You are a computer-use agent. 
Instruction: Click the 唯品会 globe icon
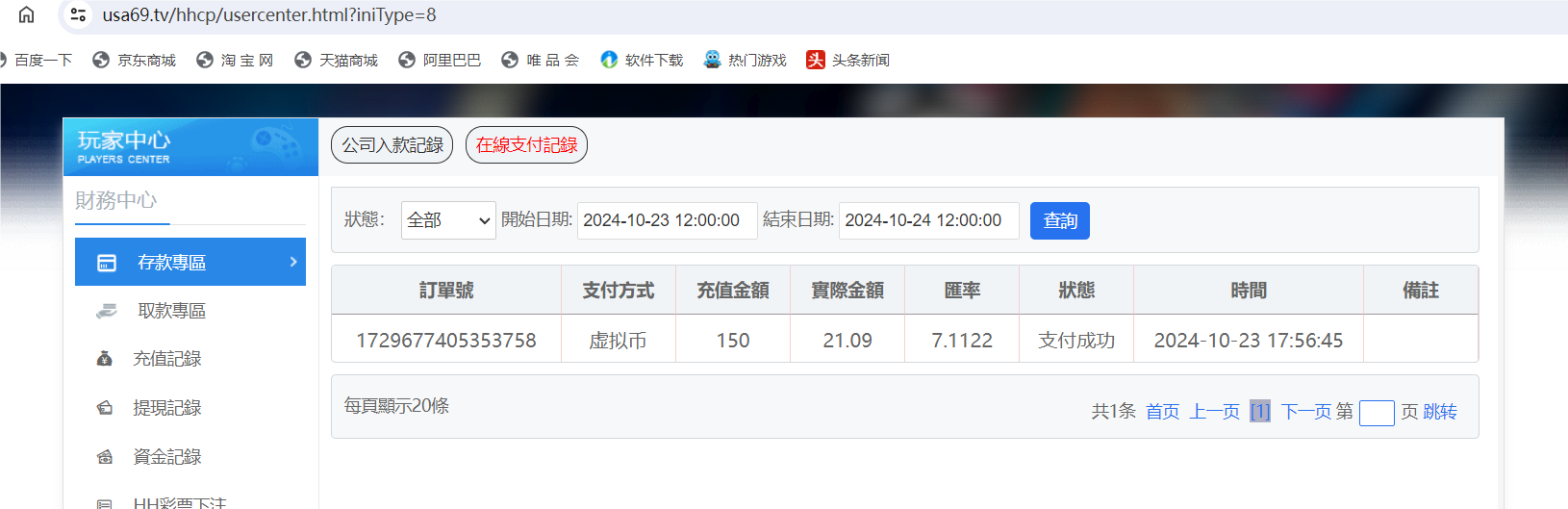click(x=510, y=60)
